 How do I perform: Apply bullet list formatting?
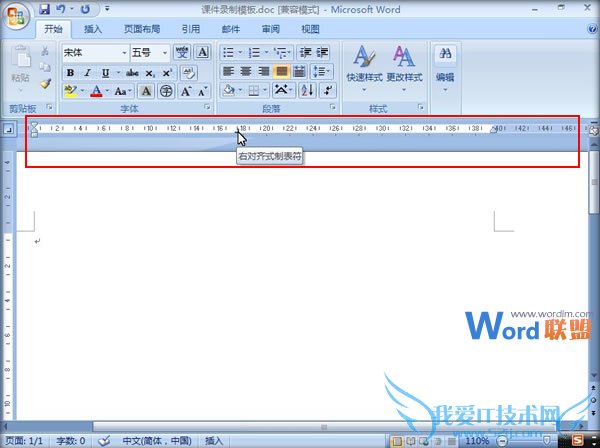coord(228,52)
